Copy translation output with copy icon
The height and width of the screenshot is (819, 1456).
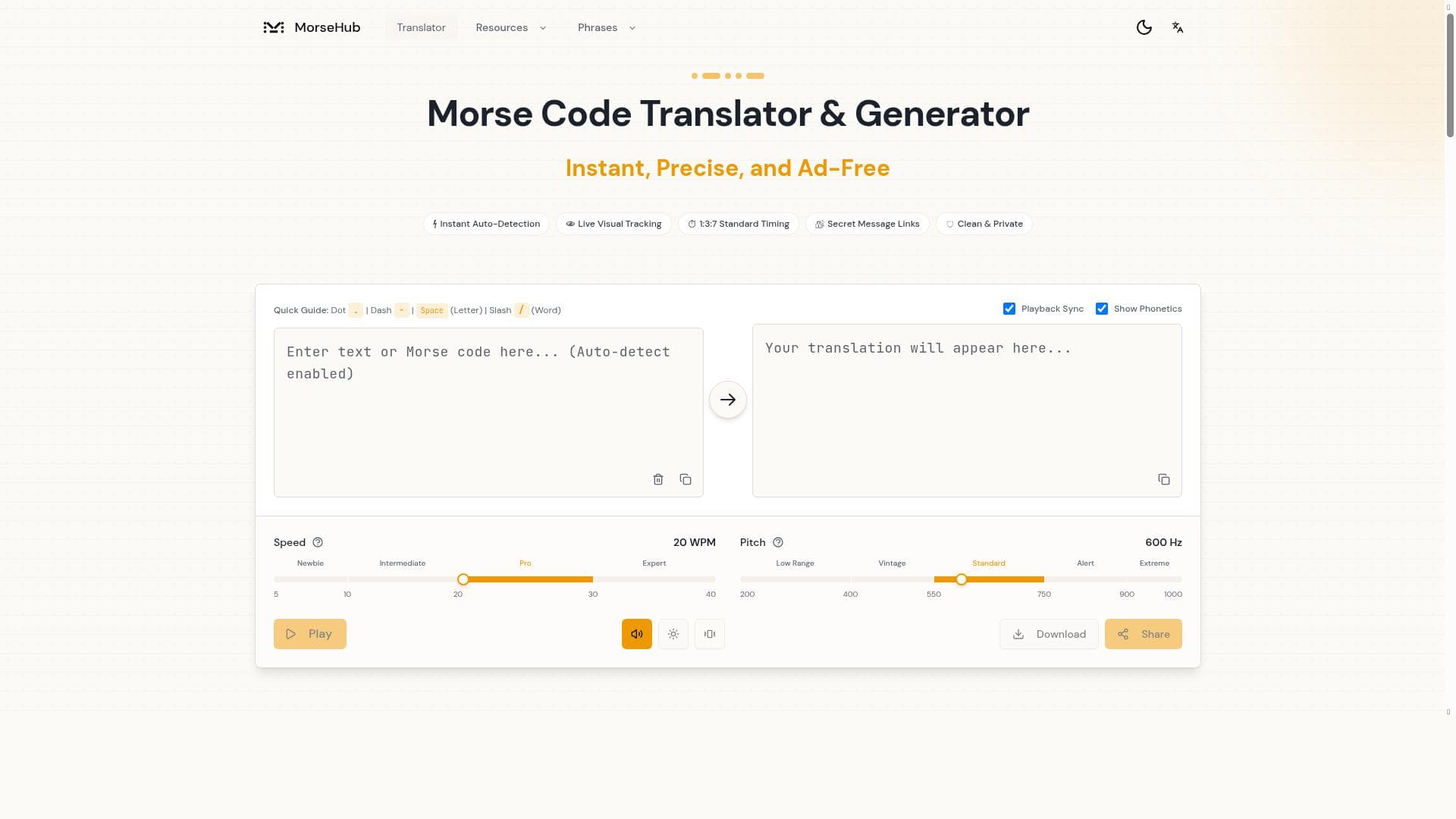[x=1164, y=479]
